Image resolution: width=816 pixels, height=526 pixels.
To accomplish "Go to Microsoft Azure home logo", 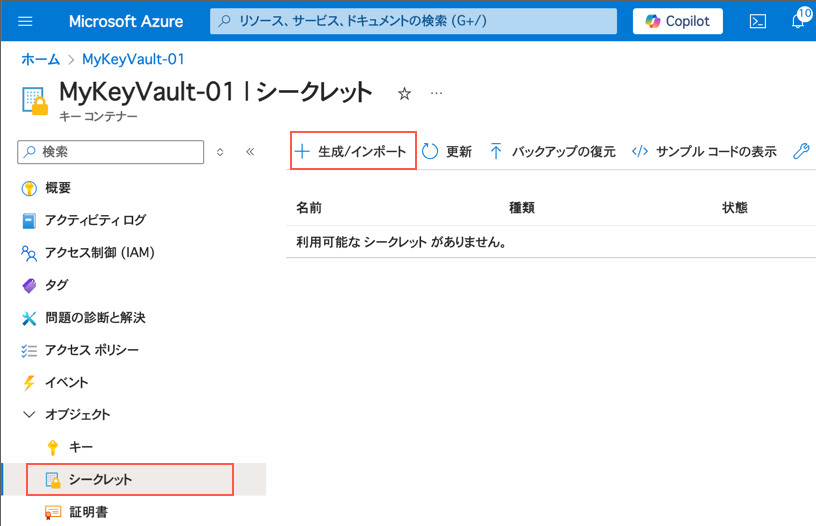I will coord(126,21).
